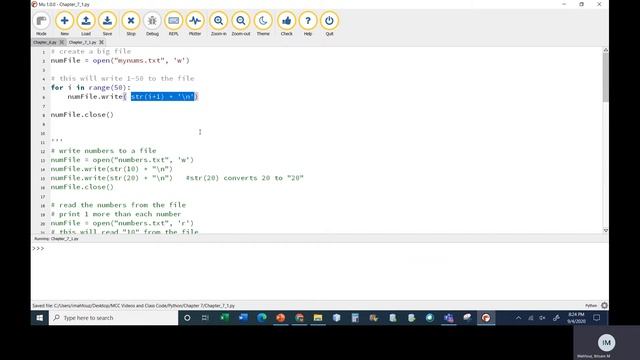Start the Debug tool
Viewport: 640px width, 360px height.
tap(152, 24)
